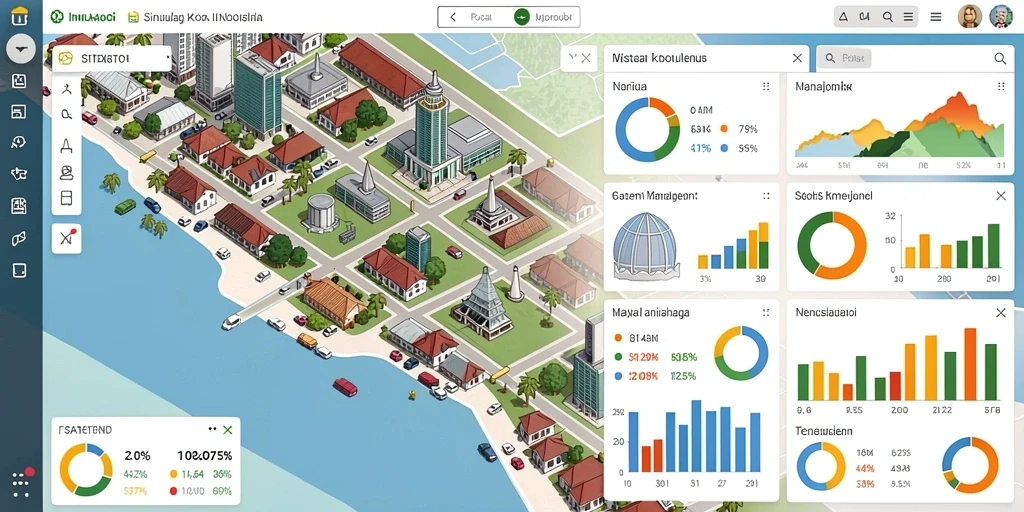This screenshot has height=512, width=1024.
Task: Open the clock history icon in dark sidebar
Action: coord(19,142)
